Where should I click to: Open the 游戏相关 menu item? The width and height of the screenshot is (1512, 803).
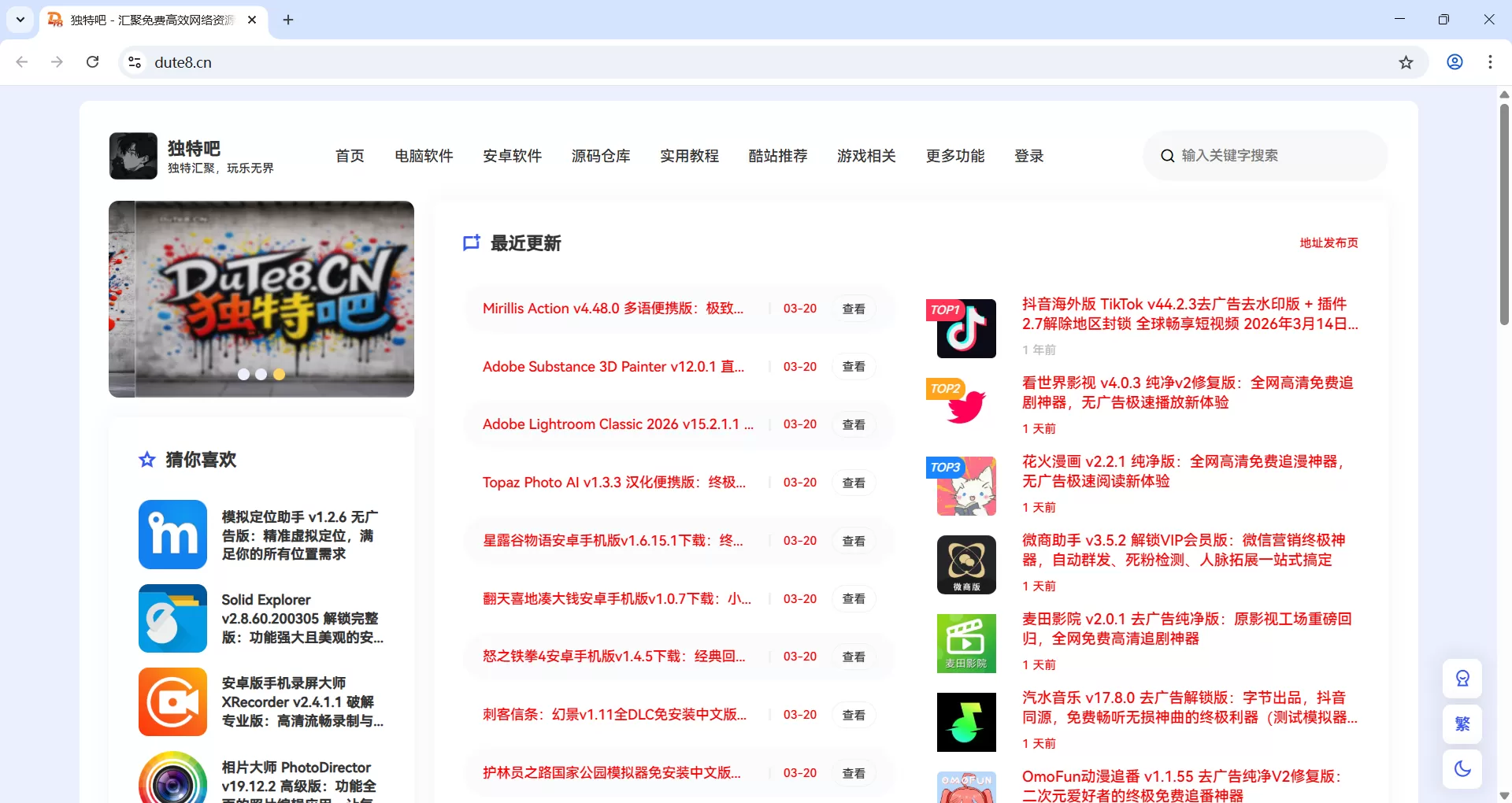pos(866,156)
